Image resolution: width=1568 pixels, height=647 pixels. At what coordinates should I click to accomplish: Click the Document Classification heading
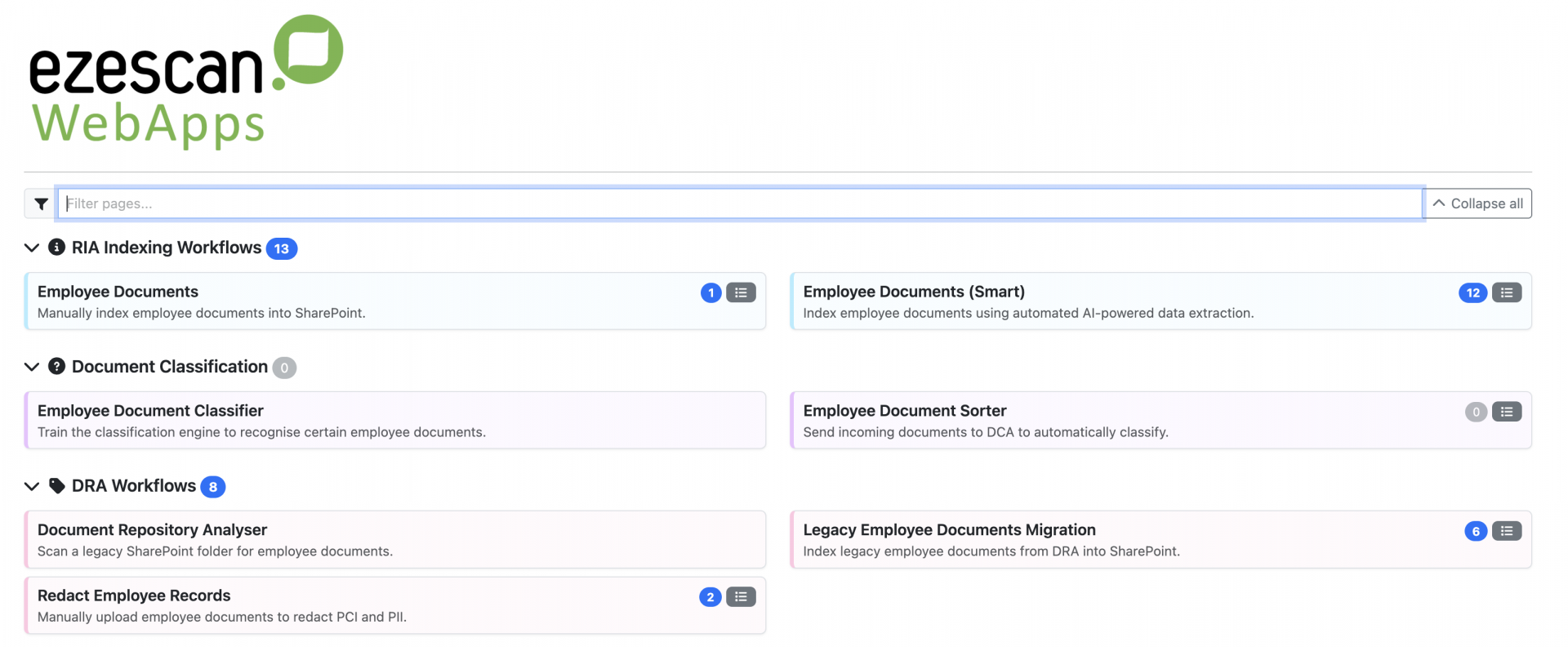170,367
